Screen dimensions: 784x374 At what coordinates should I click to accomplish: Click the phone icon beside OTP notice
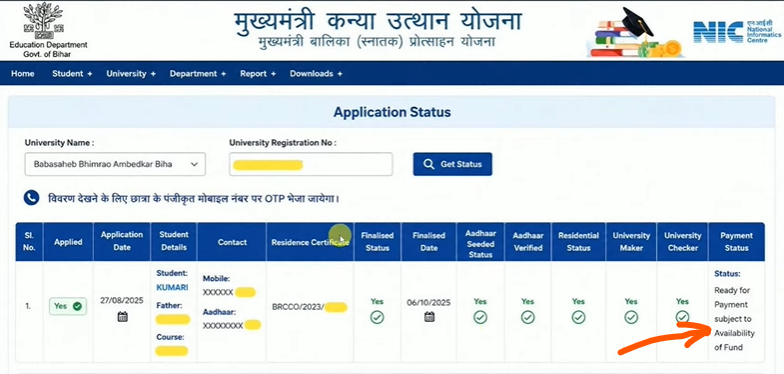tap(31, 198)
